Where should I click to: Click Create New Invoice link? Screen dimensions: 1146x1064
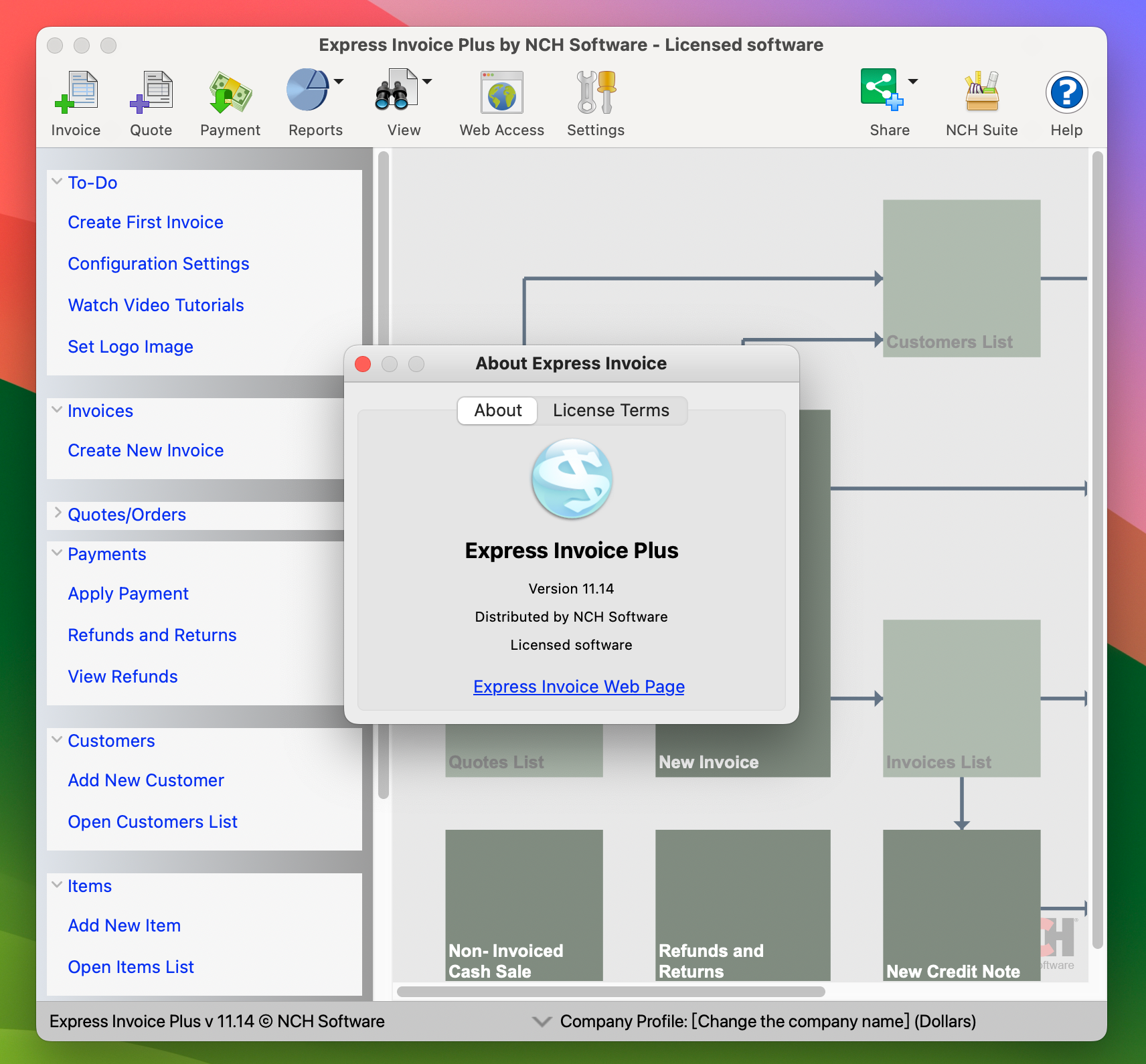coord(146,450)
